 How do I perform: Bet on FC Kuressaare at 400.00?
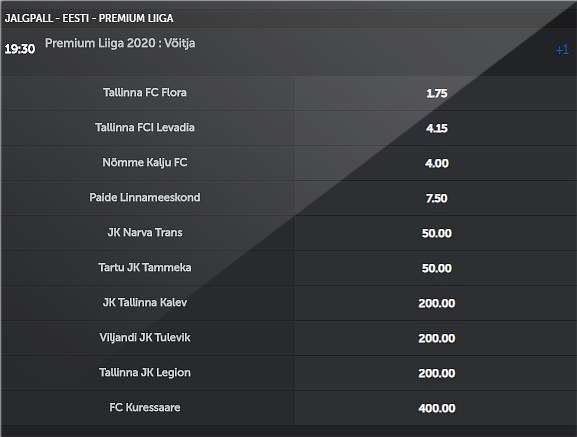pyautogui.click(x=436, y=408)
